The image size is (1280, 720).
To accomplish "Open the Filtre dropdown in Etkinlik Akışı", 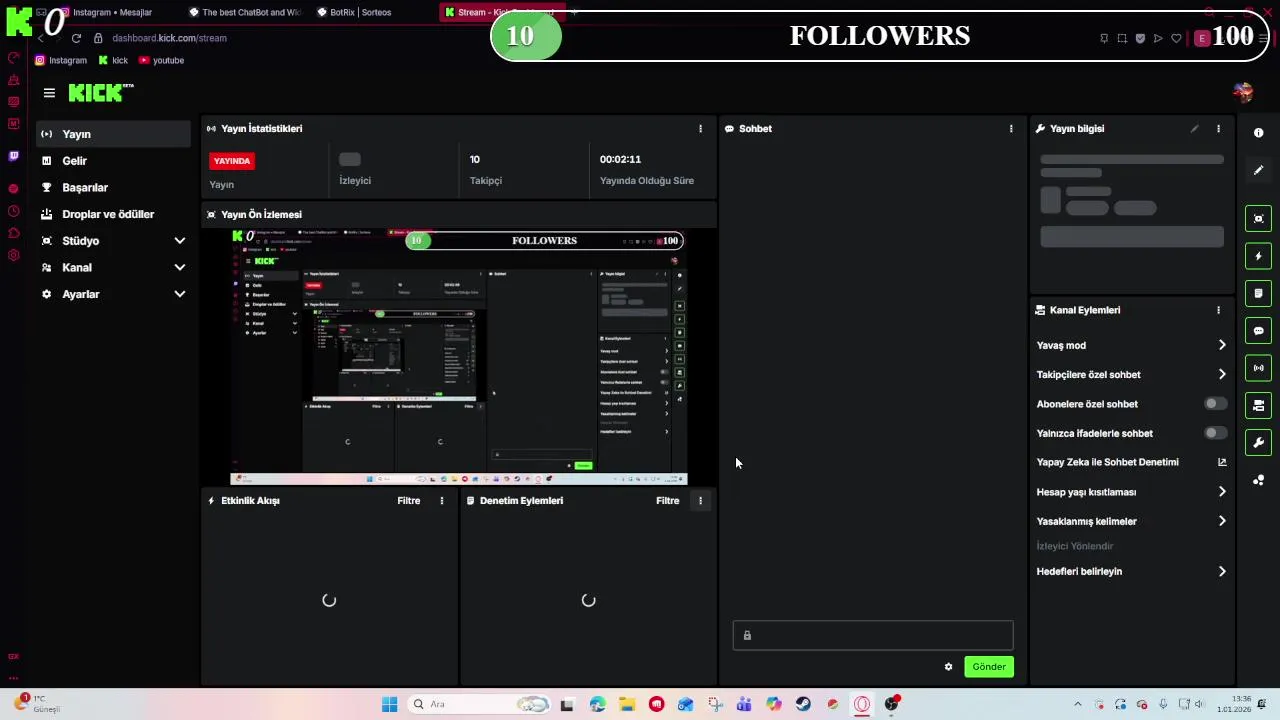I will (x=409, y=501).
